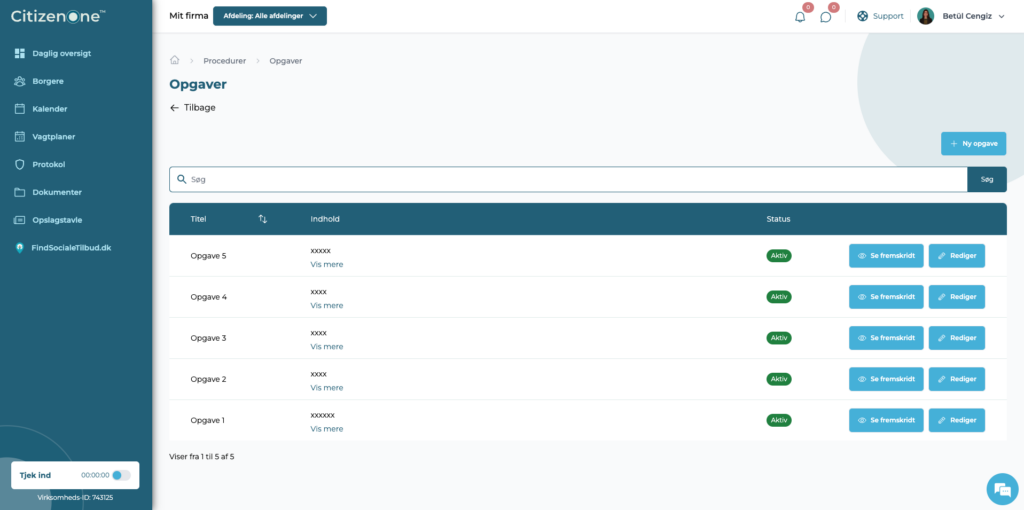Select the Opgave 2 title cell
The image size is (1024, 510).
[208, 379]
